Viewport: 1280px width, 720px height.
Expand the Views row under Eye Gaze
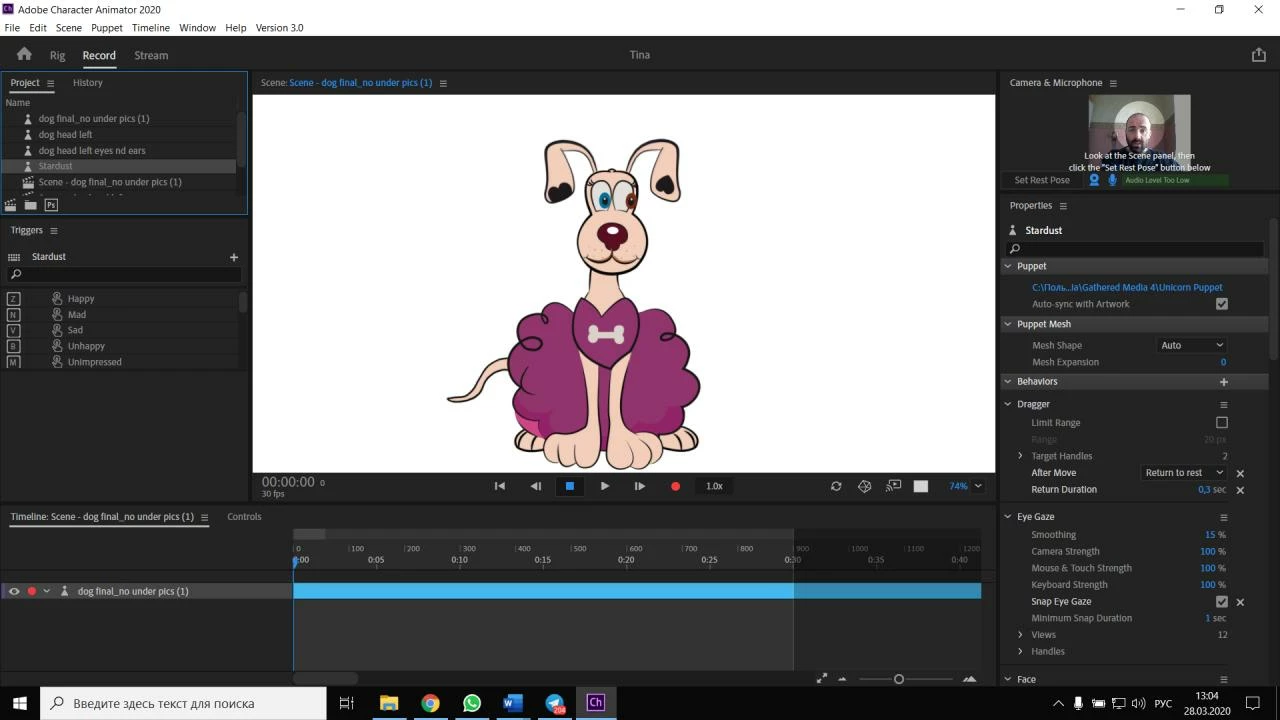[x=1020, y=635]
